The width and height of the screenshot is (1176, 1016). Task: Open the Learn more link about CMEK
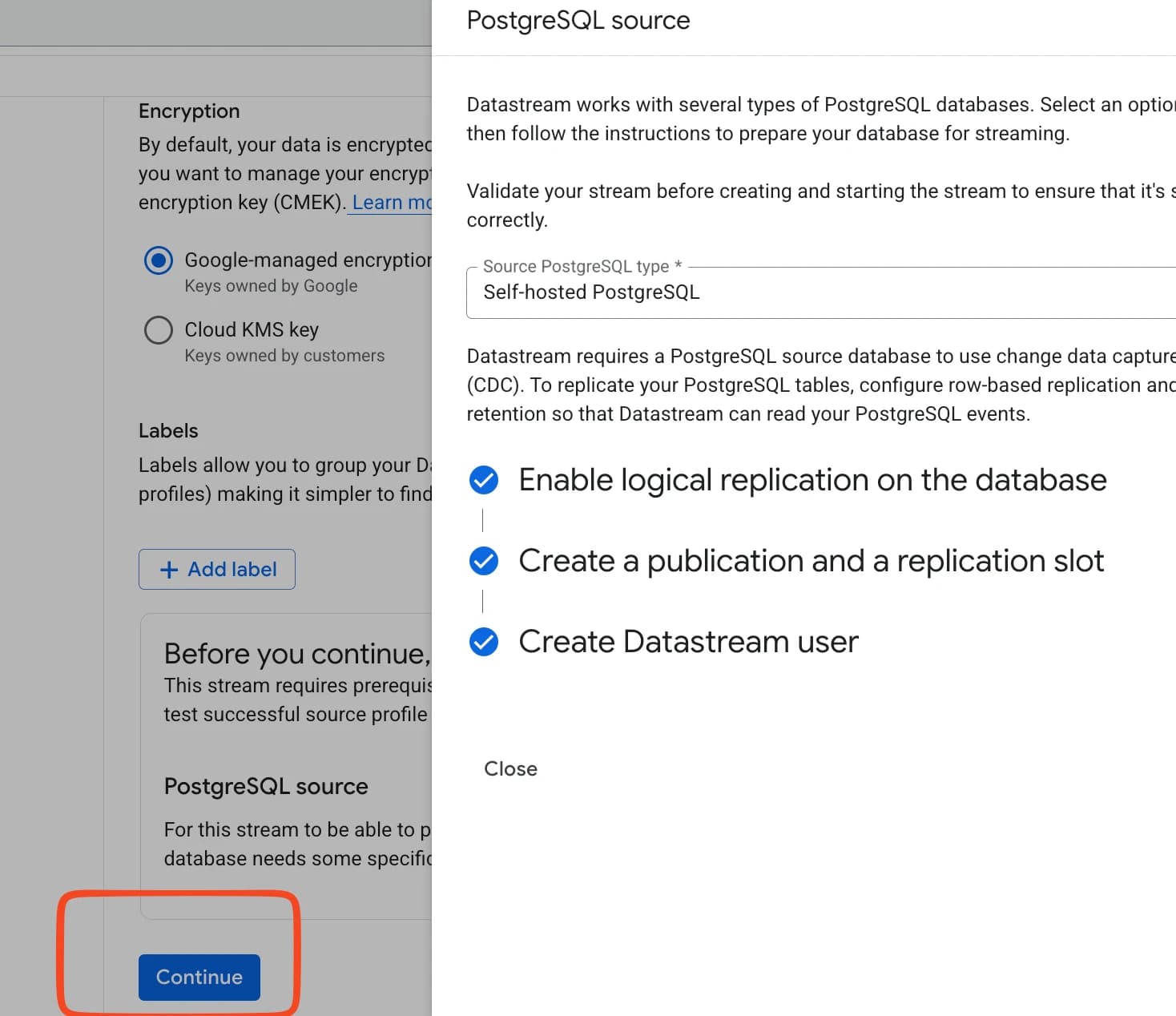coord(392,203)
